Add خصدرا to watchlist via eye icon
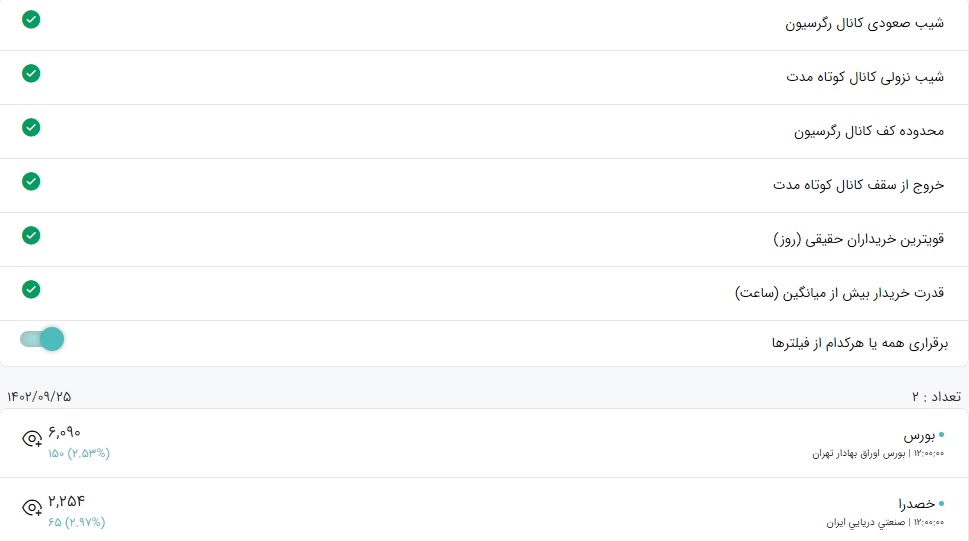This screenshot has height=541, width=969. [32, 508]
